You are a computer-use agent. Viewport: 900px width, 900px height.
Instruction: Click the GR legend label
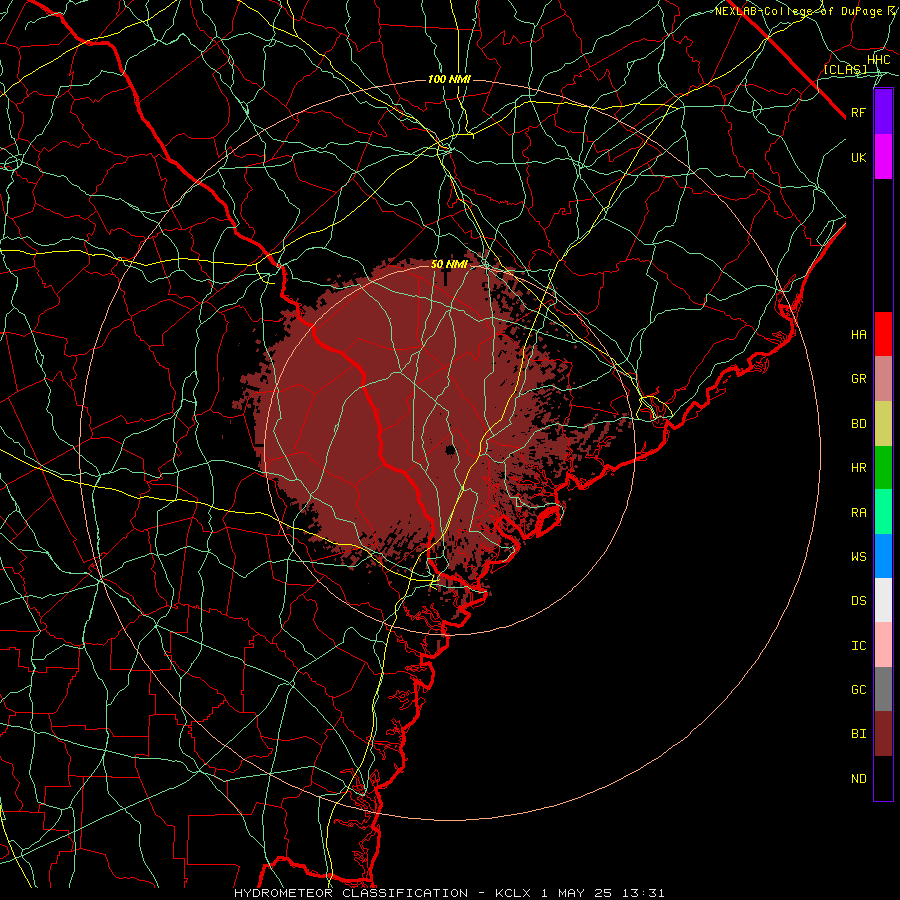pos(858,379)
